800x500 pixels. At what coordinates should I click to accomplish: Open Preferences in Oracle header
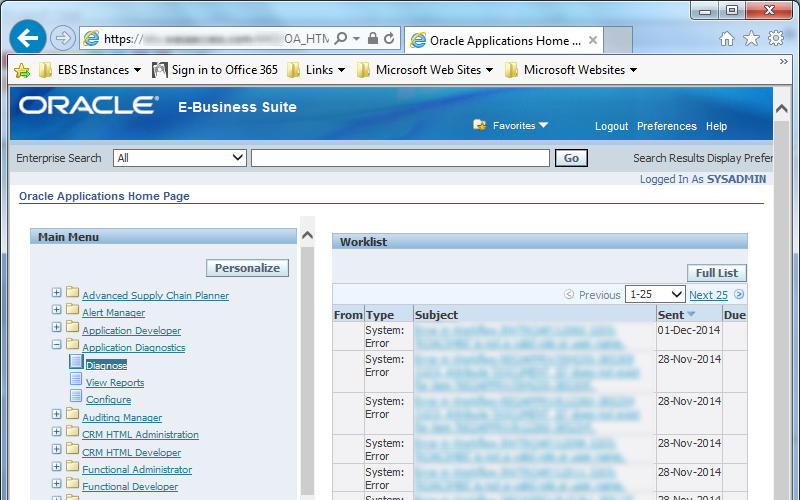[666, 126]
